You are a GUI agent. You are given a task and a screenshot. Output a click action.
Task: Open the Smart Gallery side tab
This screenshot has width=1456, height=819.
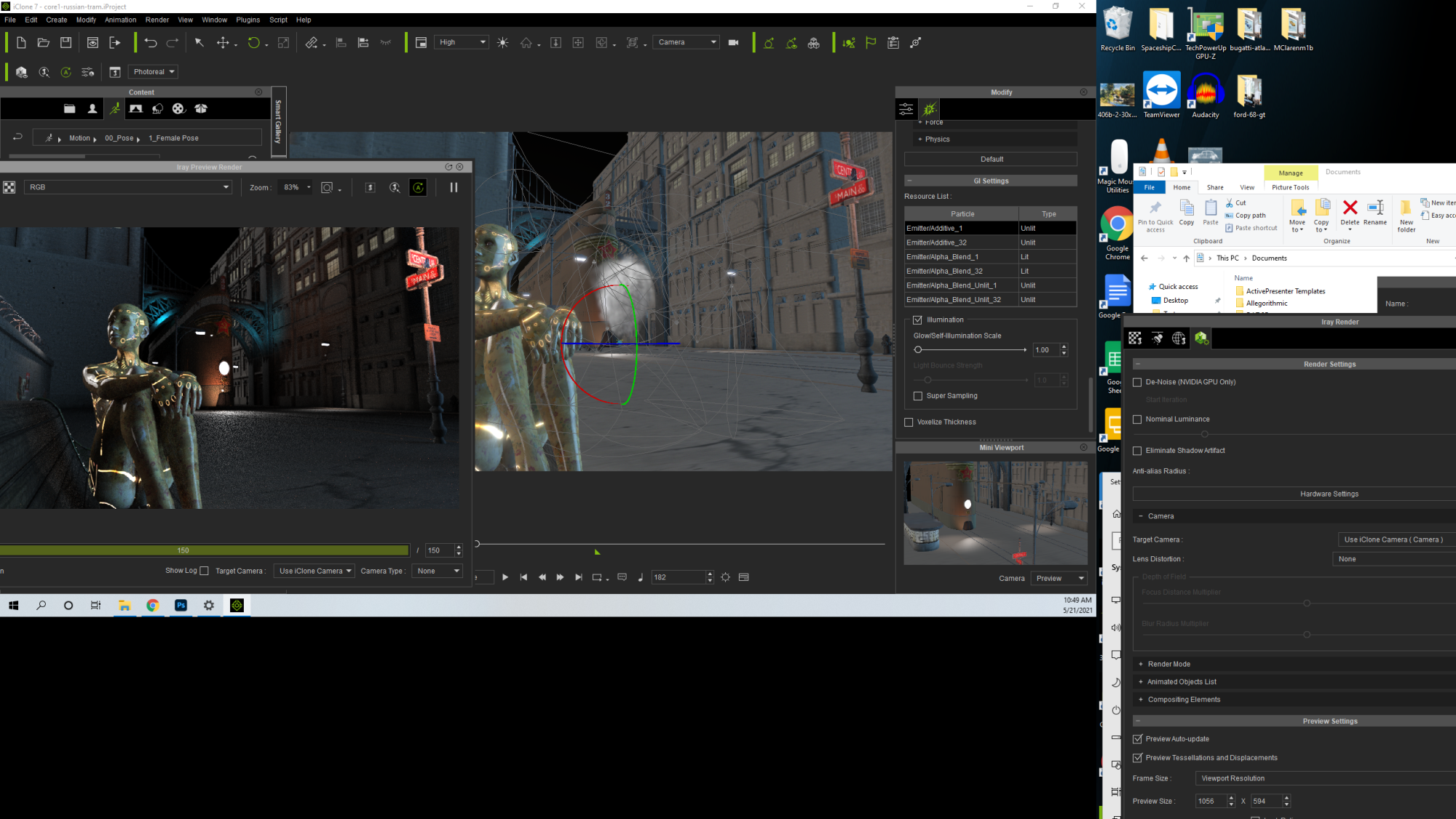pyautogui.click(x=278, y=122)
